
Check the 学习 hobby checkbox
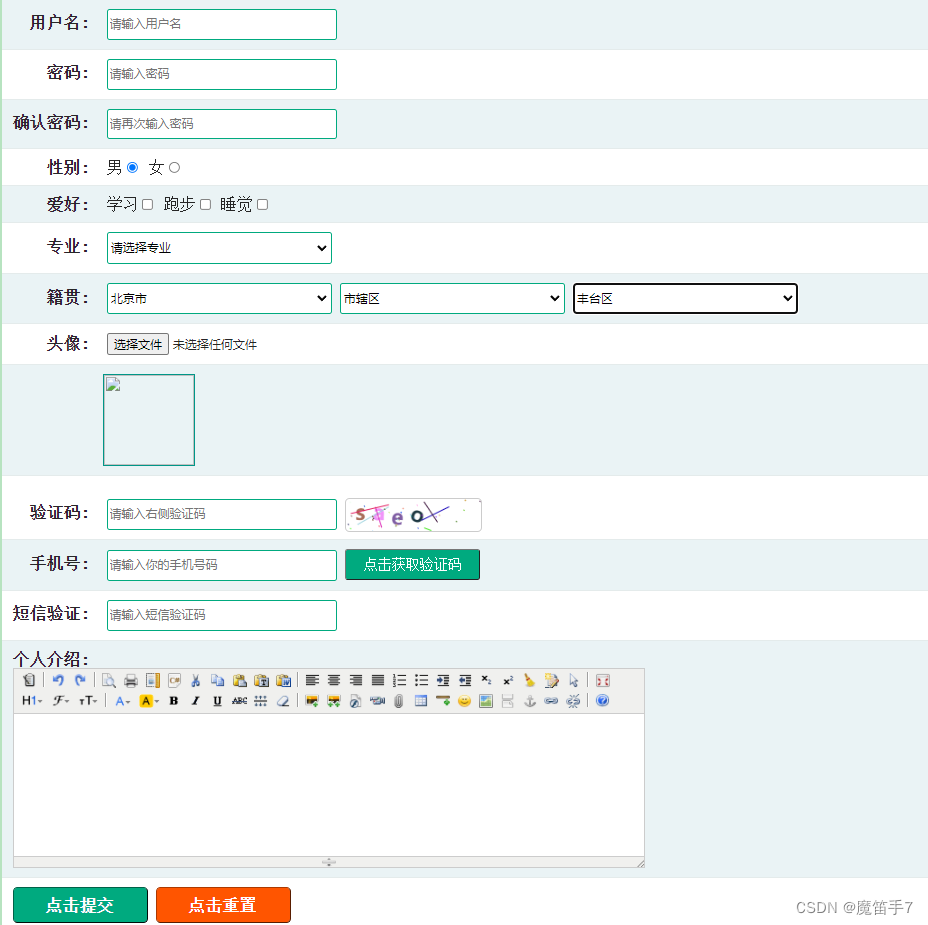(147, 204)
